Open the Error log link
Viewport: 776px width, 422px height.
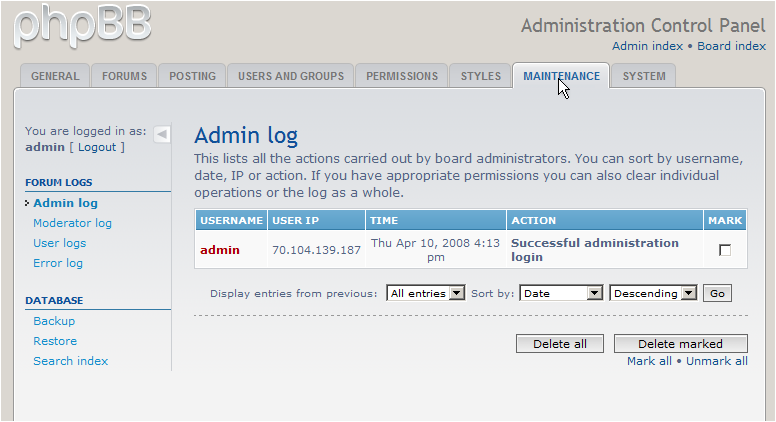[x=58, y=263]
